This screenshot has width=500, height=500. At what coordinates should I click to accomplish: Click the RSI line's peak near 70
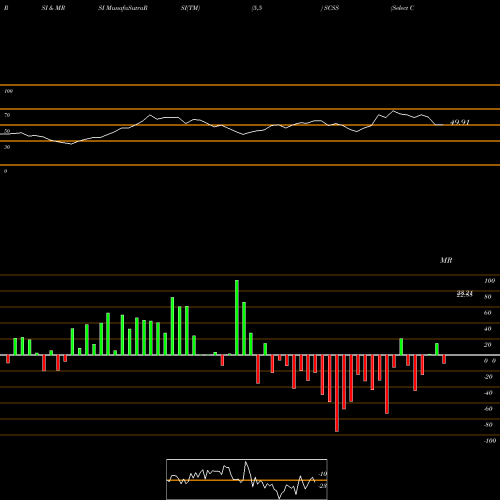(x=393, y=111)
